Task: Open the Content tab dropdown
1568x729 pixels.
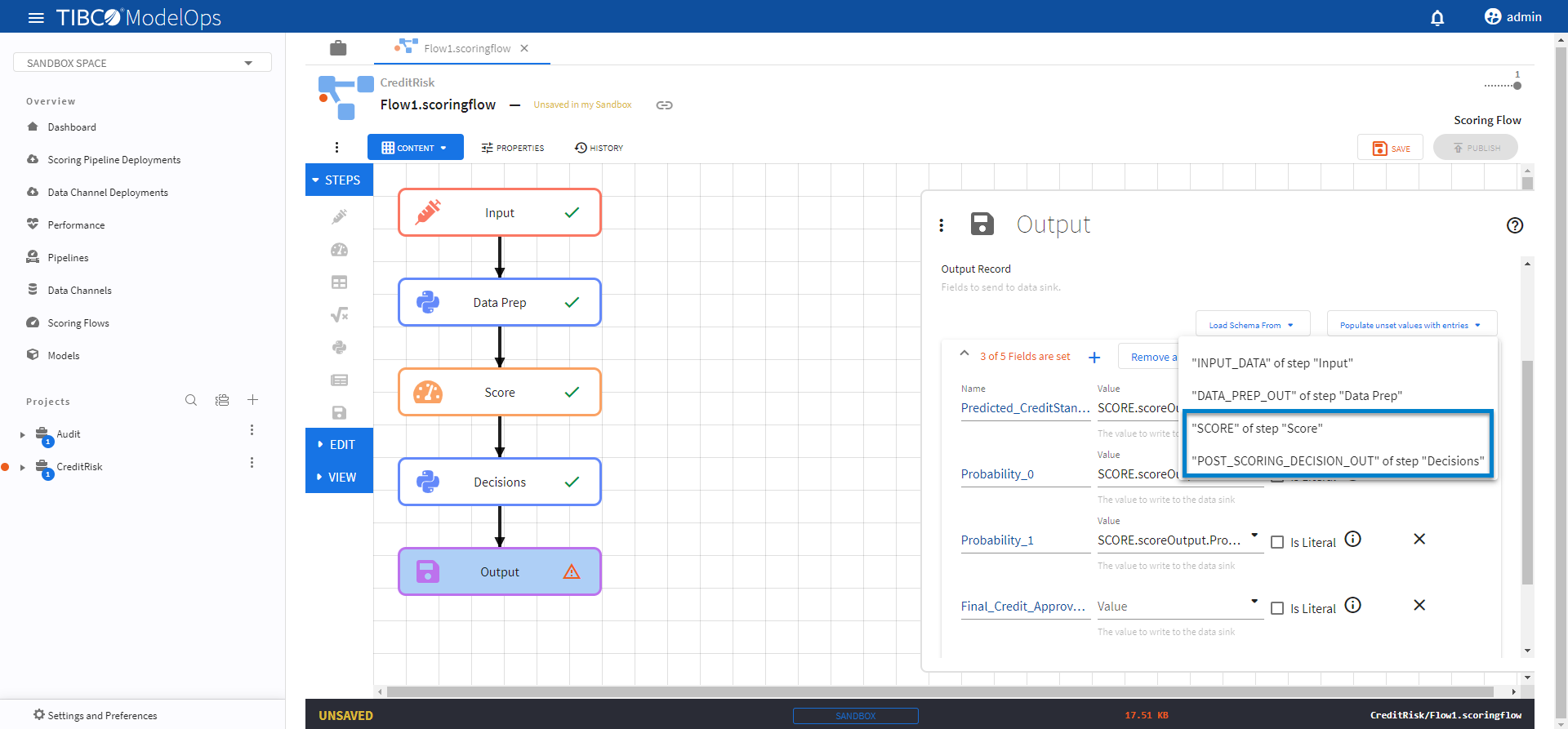Action: 416,148
